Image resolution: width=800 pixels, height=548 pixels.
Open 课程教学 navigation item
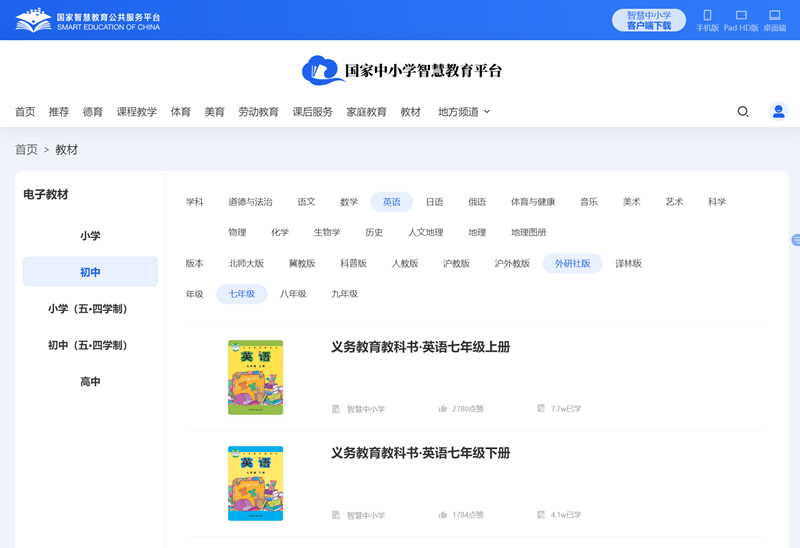click(137, 112)
